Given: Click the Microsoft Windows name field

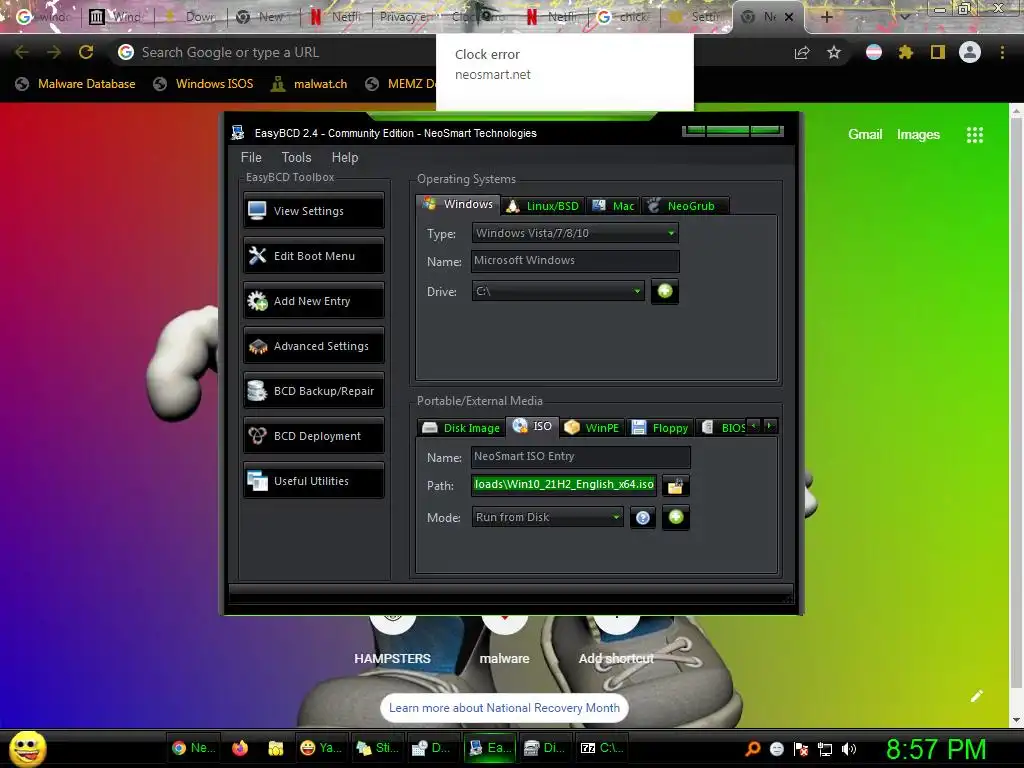Looking at the screenshot, I should [x=575, y=261].
